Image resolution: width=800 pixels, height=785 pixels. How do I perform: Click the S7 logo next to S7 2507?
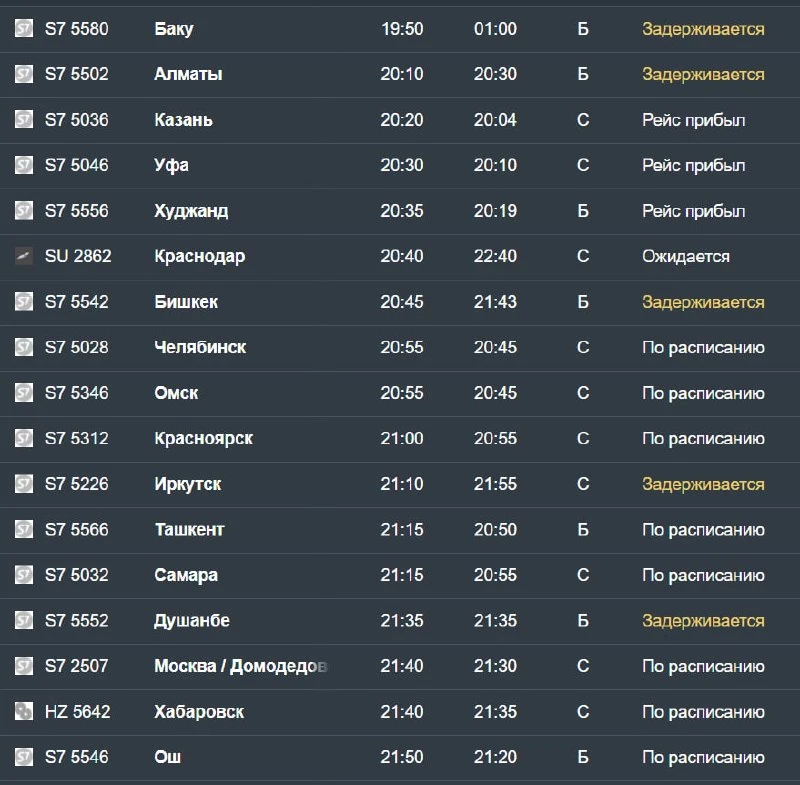(x=23, y=666)
